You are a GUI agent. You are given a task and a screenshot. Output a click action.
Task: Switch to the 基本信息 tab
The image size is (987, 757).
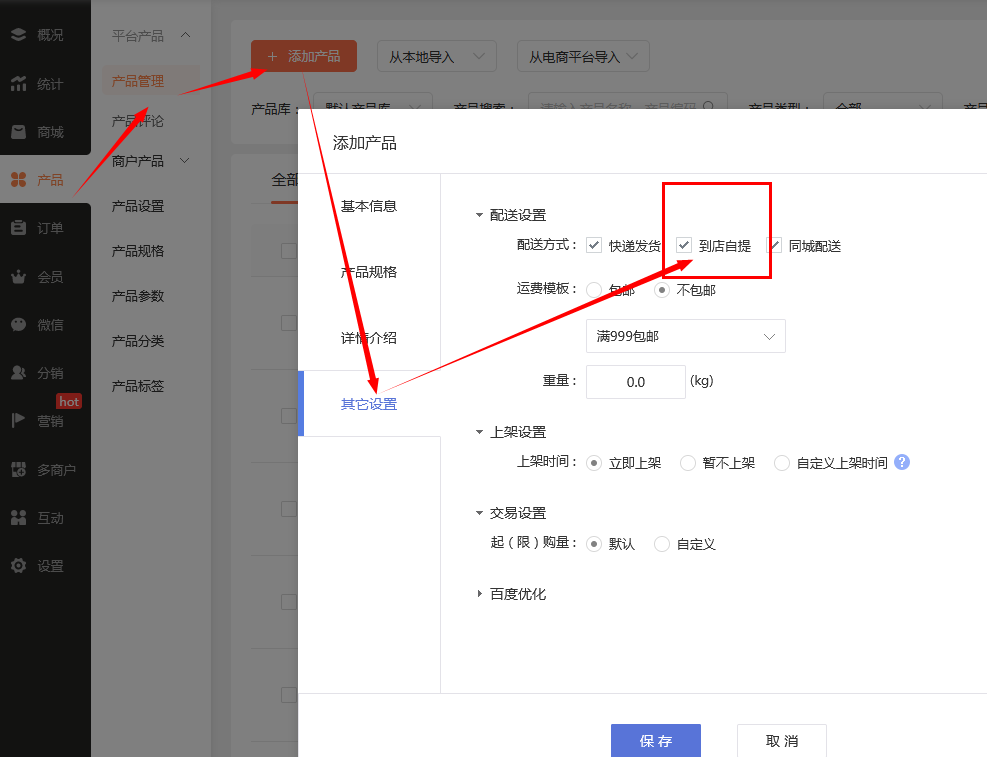[369, 206]
